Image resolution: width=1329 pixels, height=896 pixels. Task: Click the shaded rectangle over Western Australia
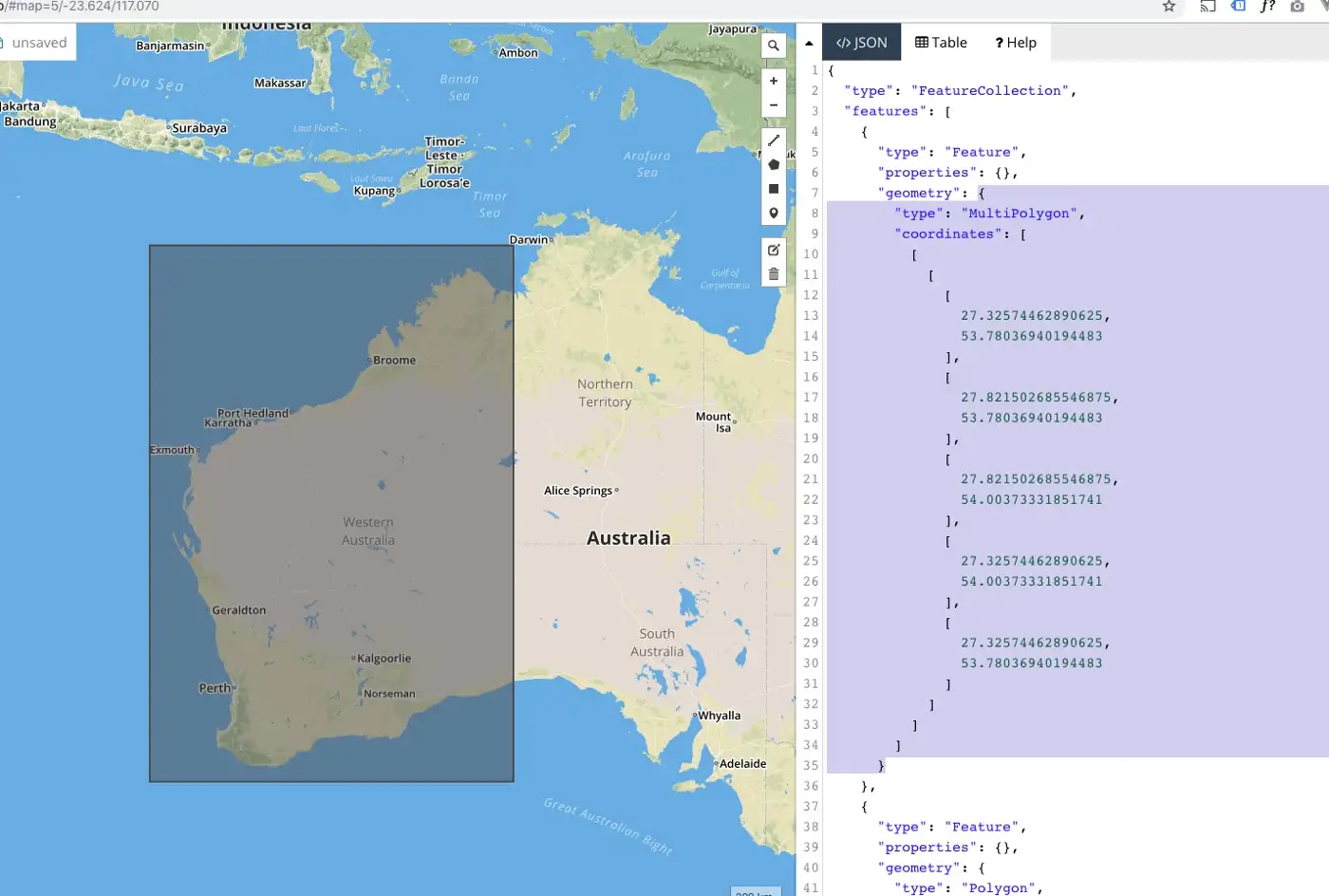click(x=331, y=513)
